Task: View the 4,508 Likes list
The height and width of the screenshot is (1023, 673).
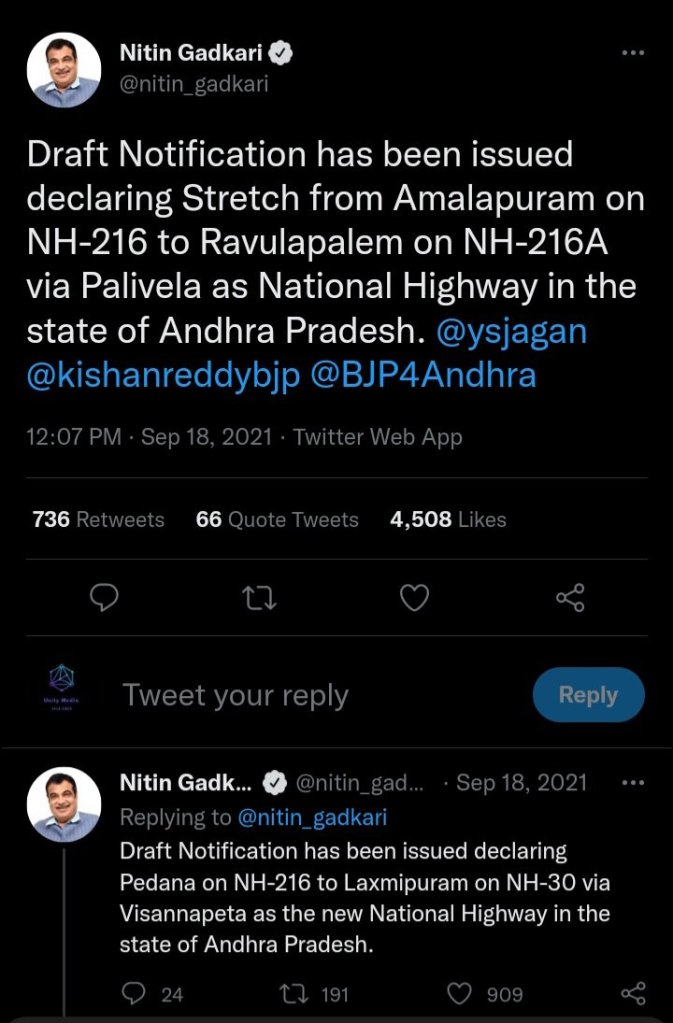Action: (448, 520)
